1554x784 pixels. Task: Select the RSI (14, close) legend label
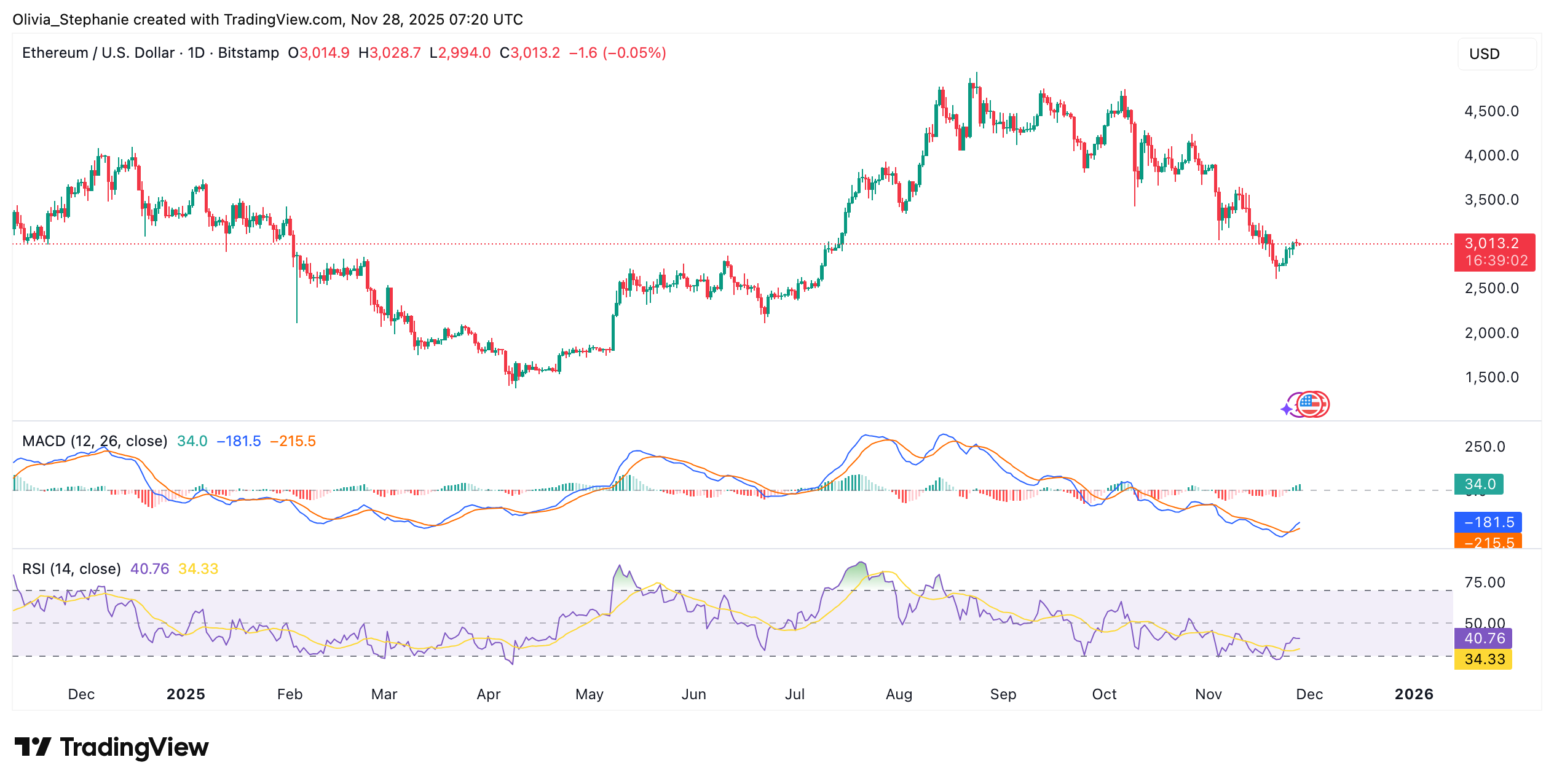(71, 569)
